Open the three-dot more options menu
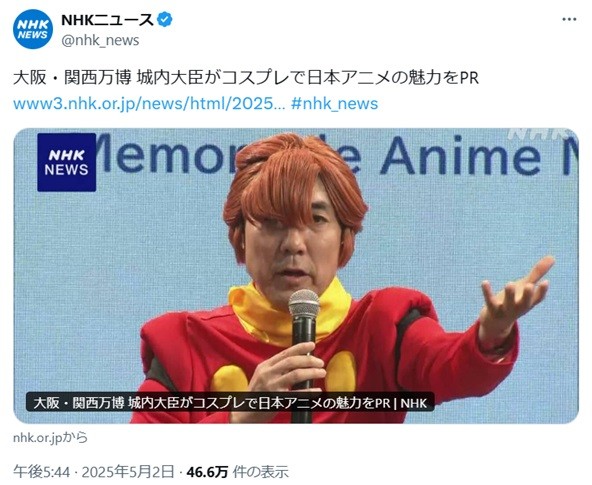 [x=569, y=19]
